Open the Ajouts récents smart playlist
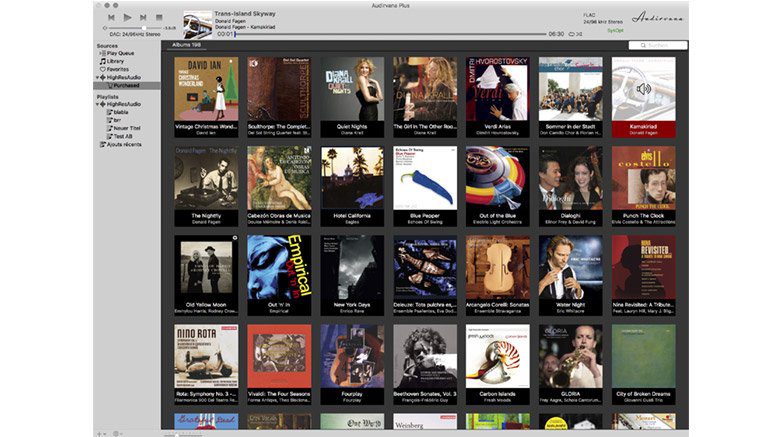Image resolution: width=781 pixels, height=437 pixels. (123, 144)
